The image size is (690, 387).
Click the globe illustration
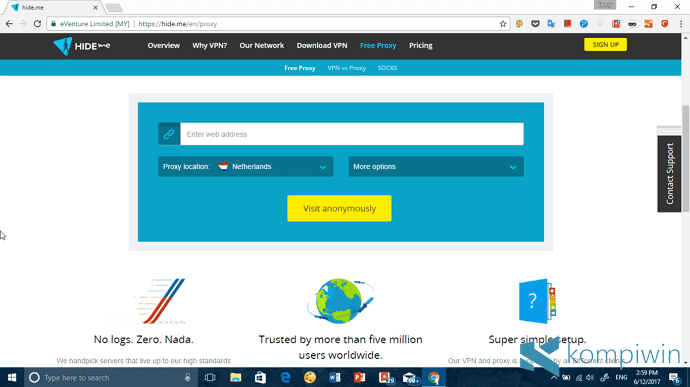tap(340, 301)
